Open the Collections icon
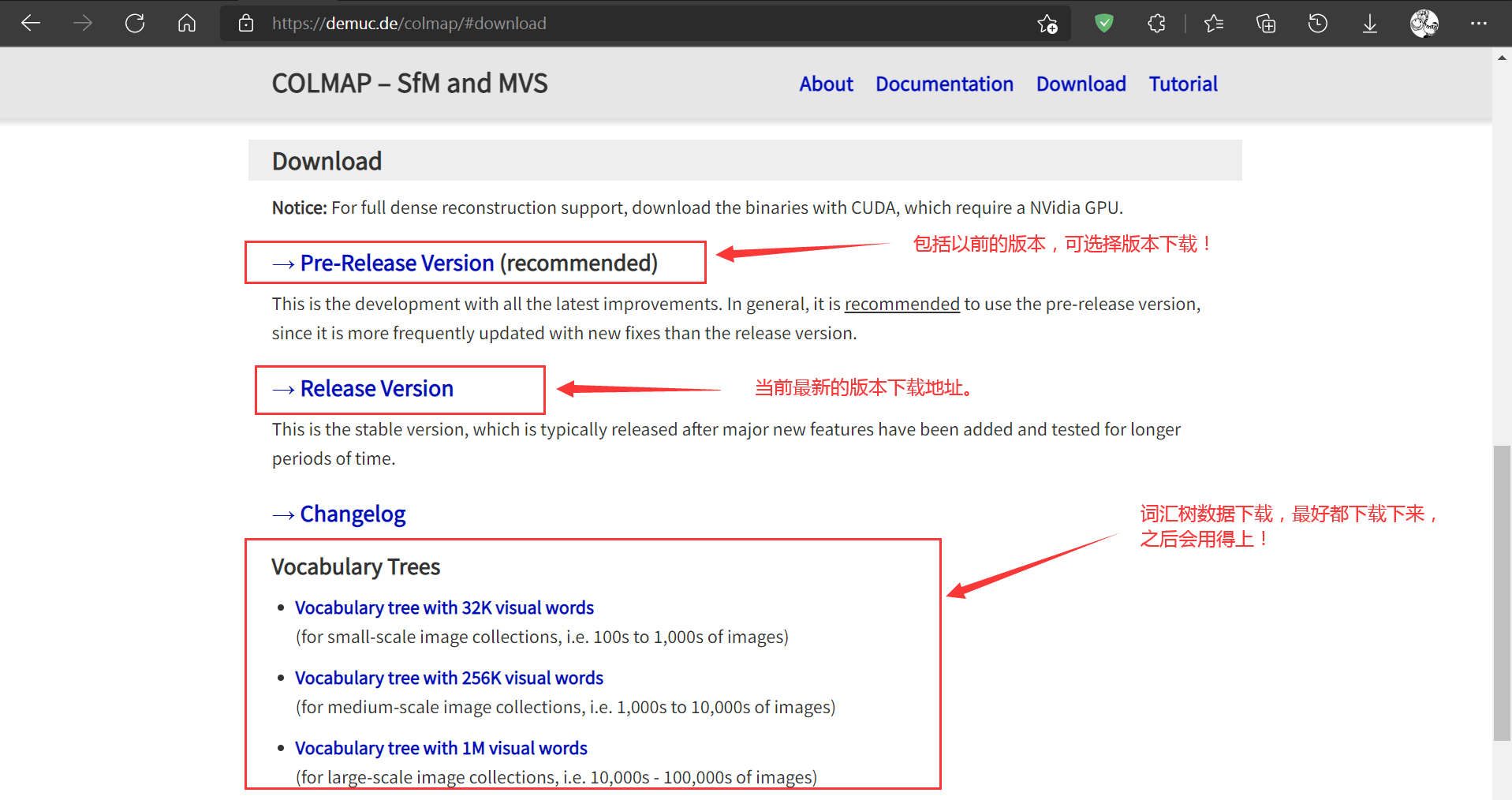 1265,23
